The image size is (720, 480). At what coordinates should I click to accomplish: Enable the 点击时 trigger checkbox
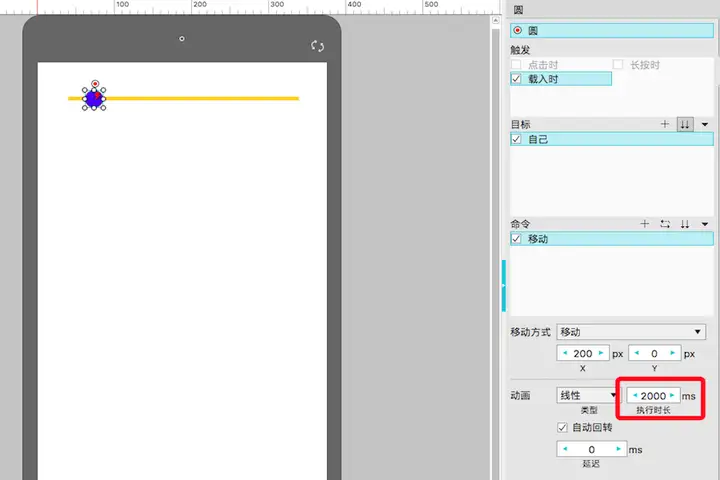pos(516,64)
